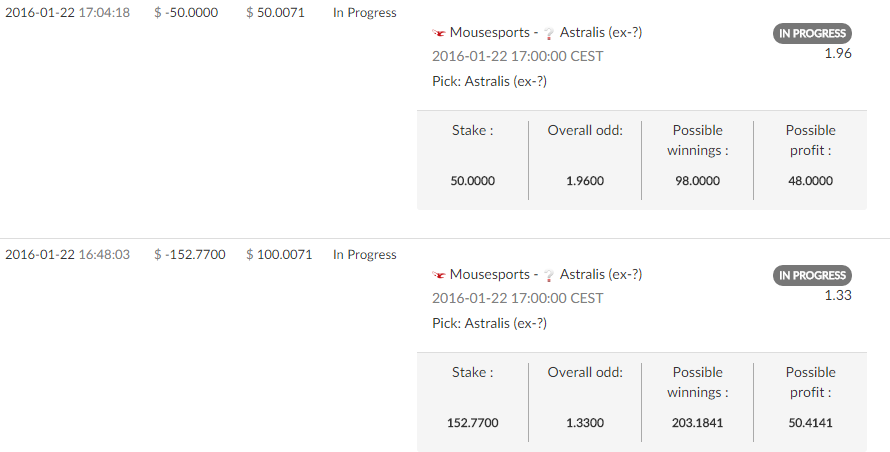Select the 16:48:03 transaction date

(x=68, y=254)
